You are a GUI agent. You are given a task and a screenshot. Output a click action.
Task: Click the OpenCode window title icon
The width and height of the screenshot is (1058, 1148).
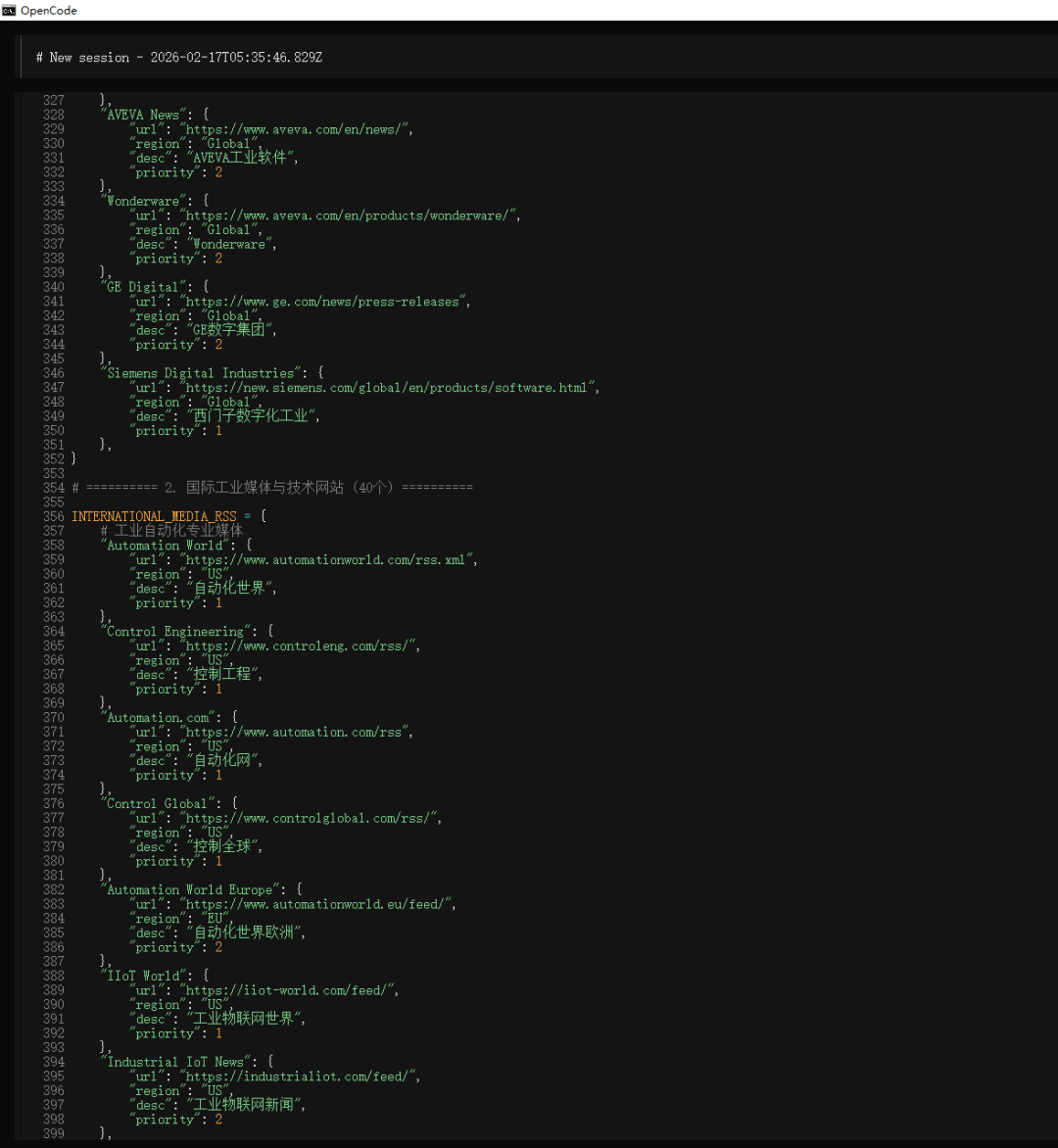point(9,10)
